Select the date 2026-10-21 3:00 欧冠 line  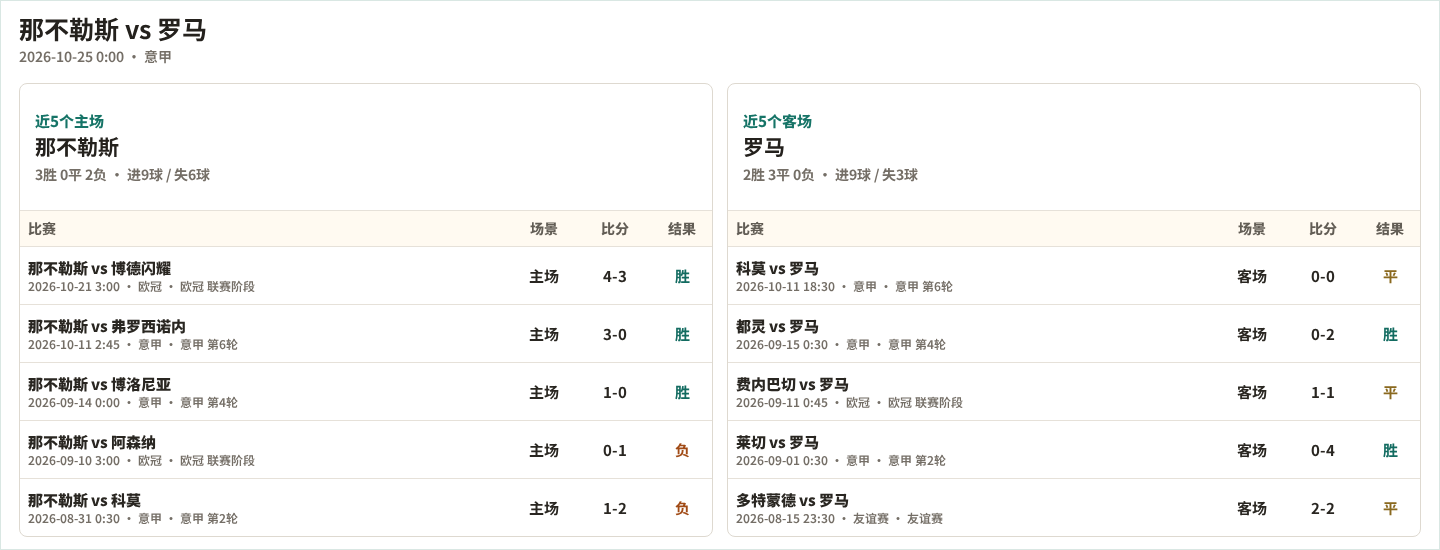pos(141,287)
